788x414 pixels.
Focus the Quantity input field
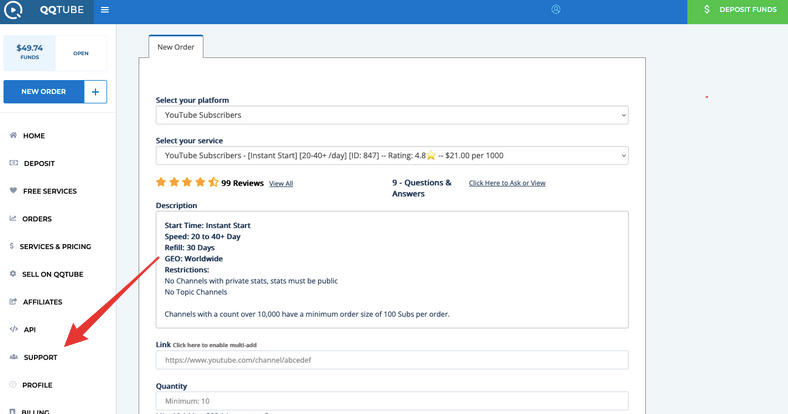click(x=392, y=401)
